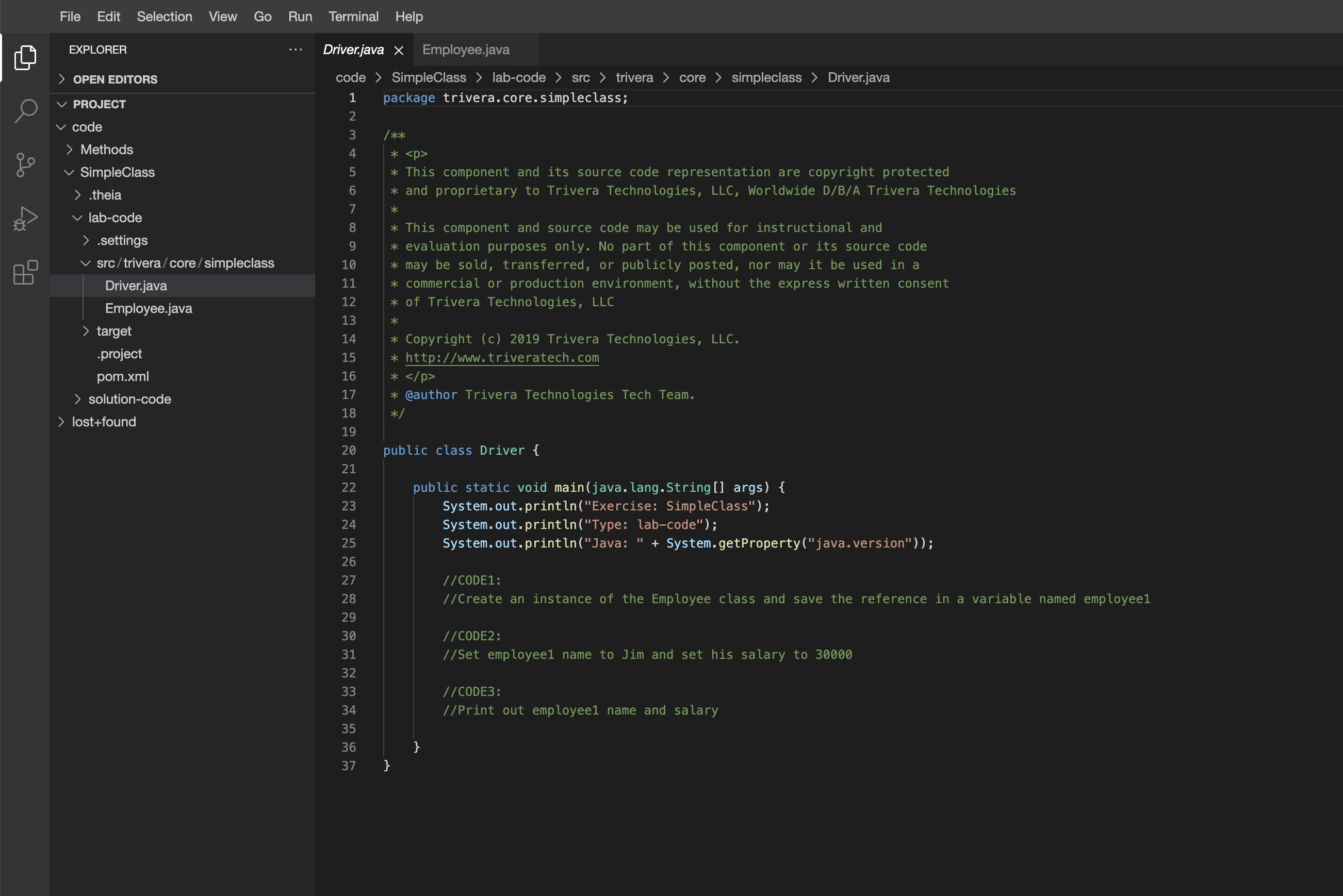Viewport: 1343px width, 896px height.
Task: Expand the target folder
Action: coord(114,331)
